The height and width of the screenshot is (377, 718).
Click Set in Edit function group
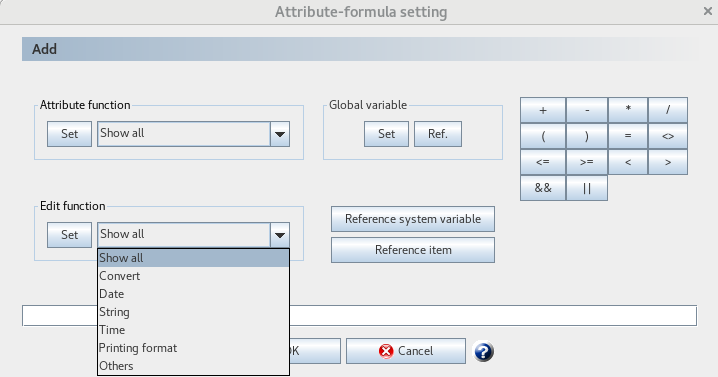pos(70,235)
